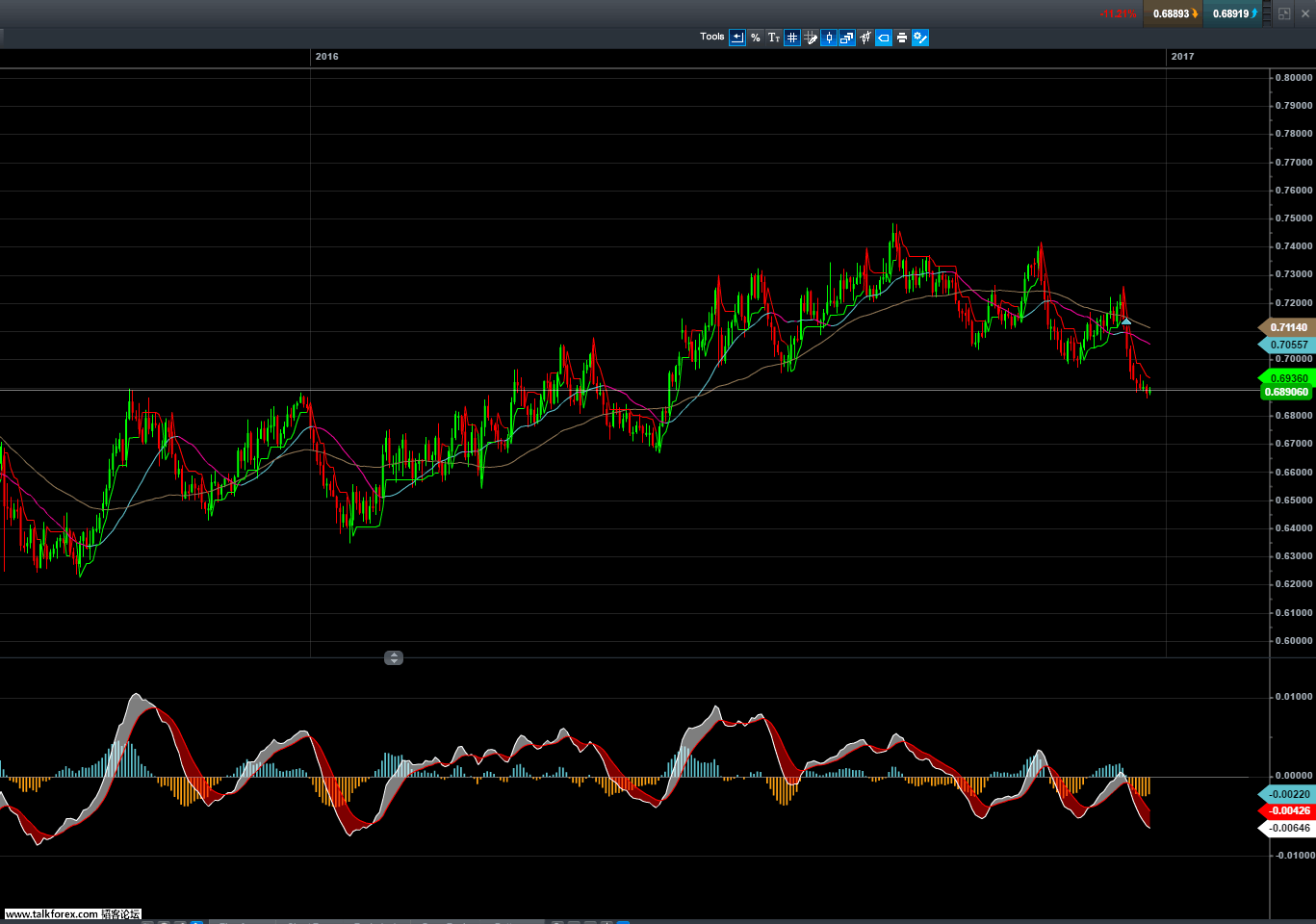Open chart settings gear-pencil icon

coord(920,38)
